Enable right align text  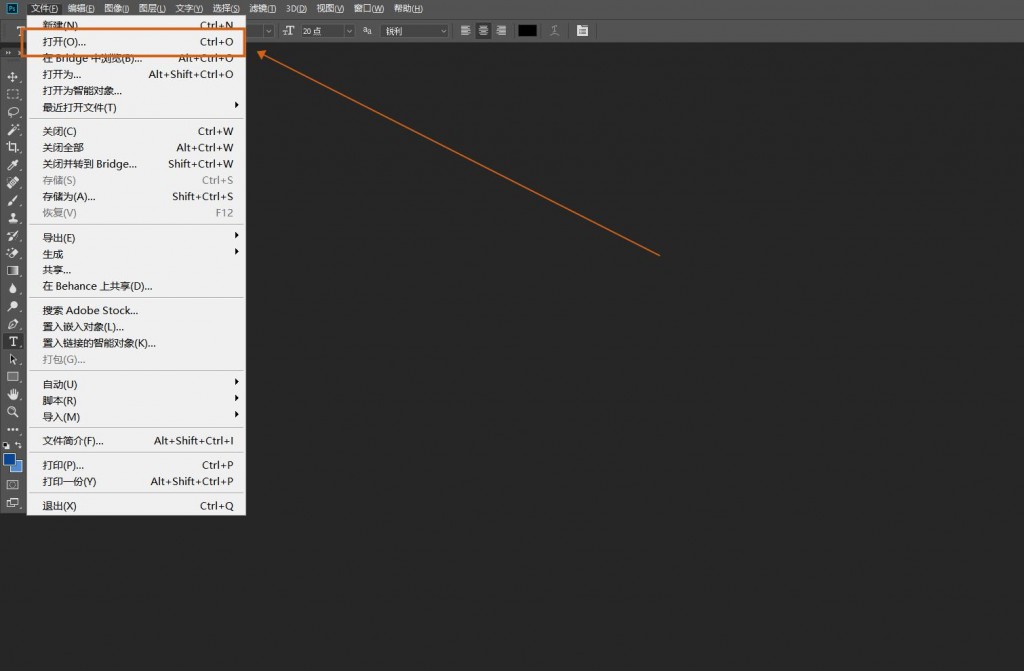(502, 31)
